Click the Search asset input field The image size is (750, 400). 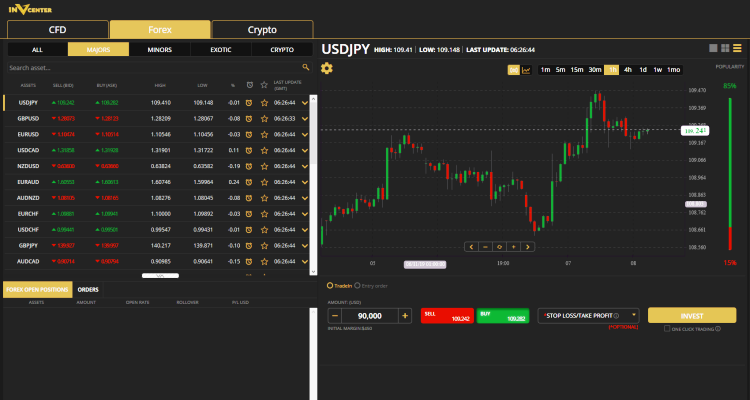point(154,68)
